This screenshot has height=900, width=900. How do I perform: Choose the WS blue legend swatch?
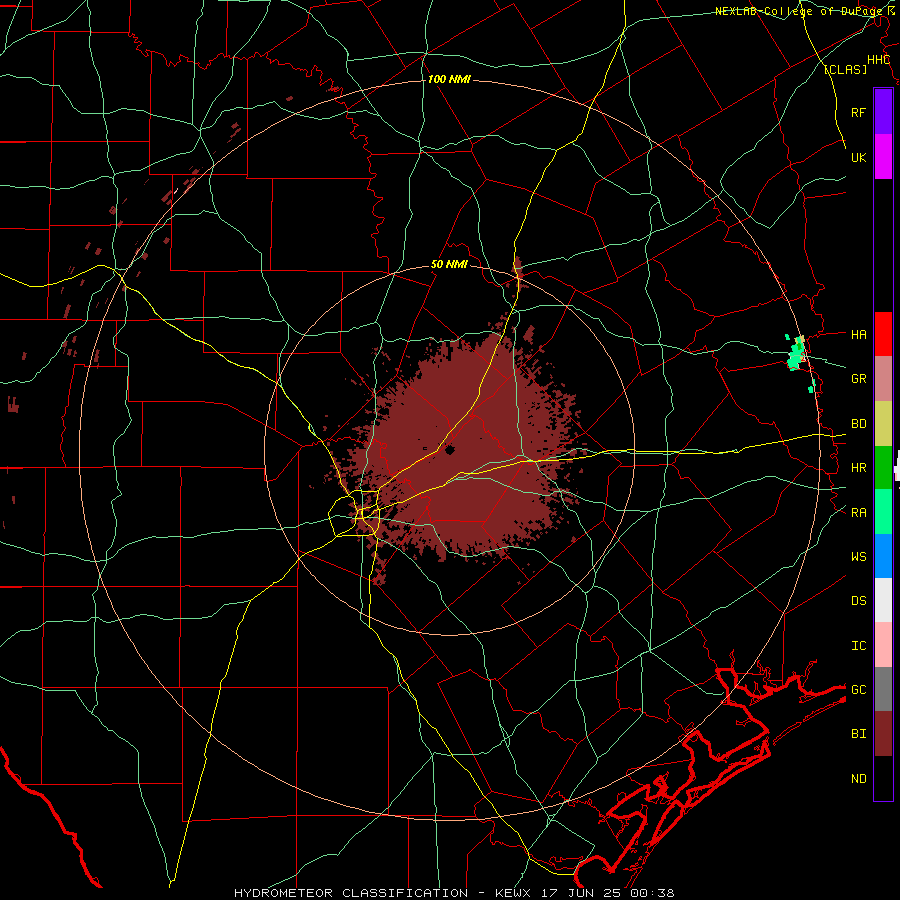883,556
